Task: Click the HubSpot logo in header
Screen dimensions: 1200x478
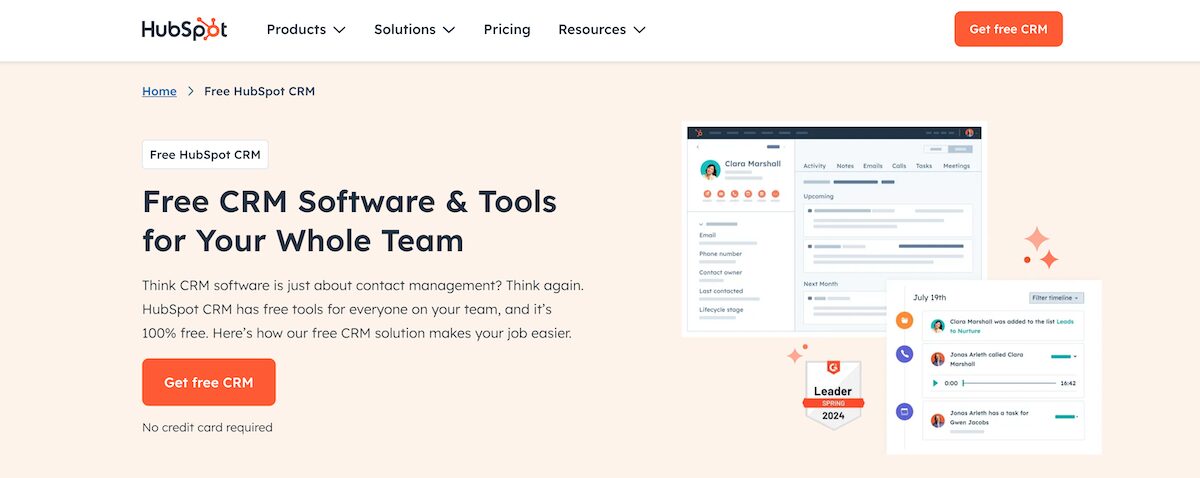Action: point(184,29)
